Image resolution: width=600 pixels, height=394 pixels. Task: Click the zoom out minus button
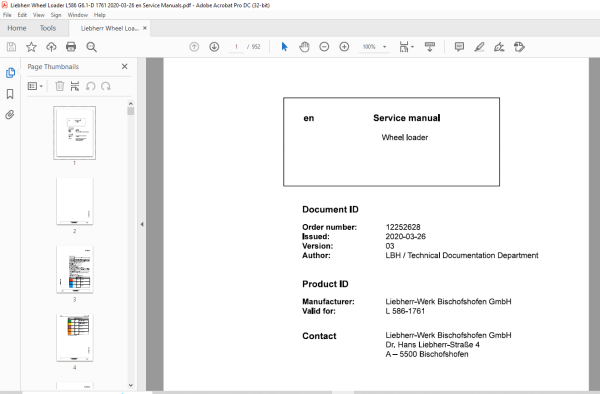(324, 47)
